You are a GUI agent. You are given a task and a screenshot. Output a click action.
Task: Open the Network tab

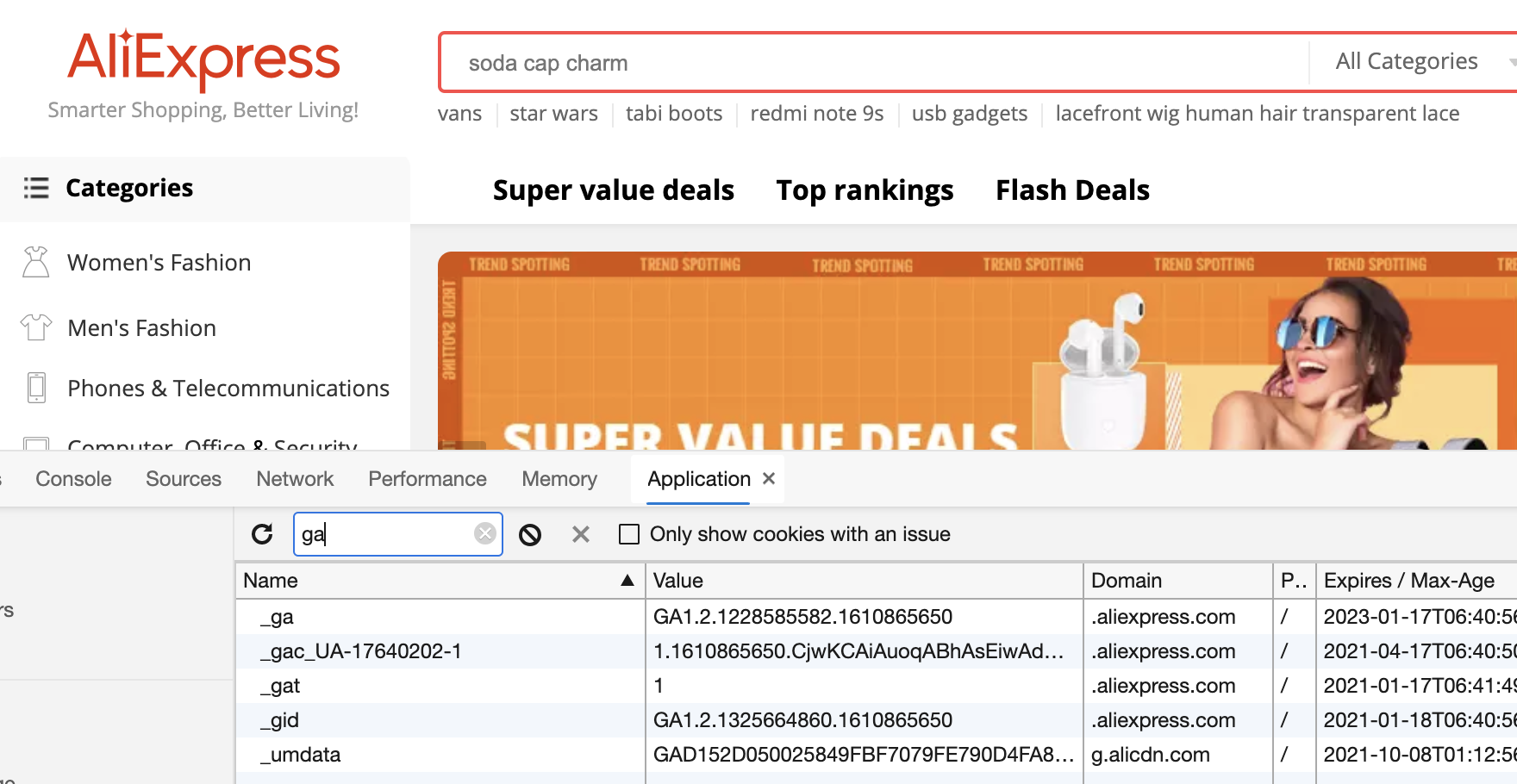click(x=295, y=479)
